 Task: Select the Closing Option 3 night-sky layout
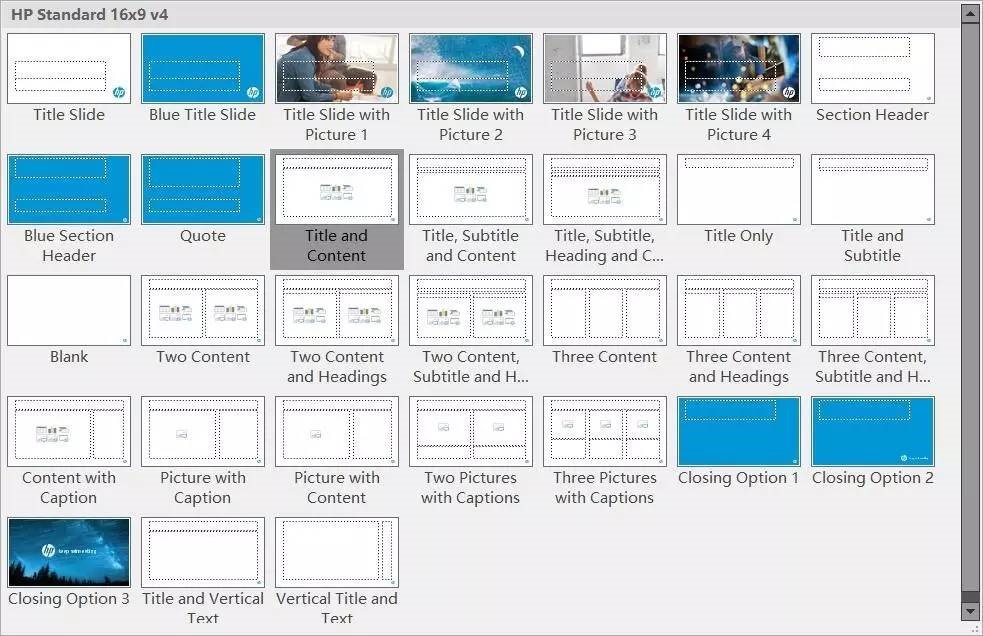click(x=69, y=552)
